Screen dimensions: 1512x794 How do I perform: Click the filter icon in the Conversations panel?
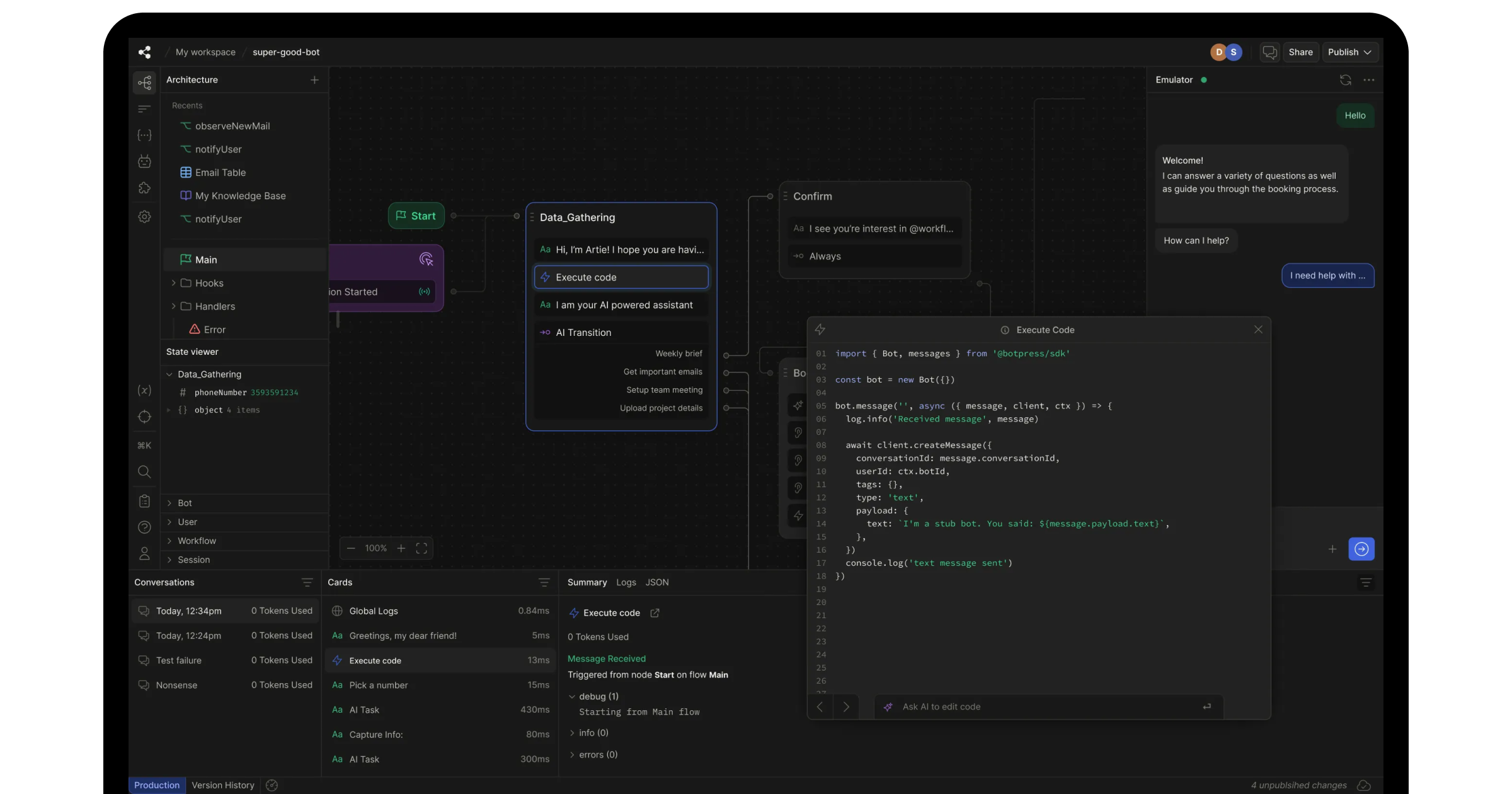click(307, 583)
